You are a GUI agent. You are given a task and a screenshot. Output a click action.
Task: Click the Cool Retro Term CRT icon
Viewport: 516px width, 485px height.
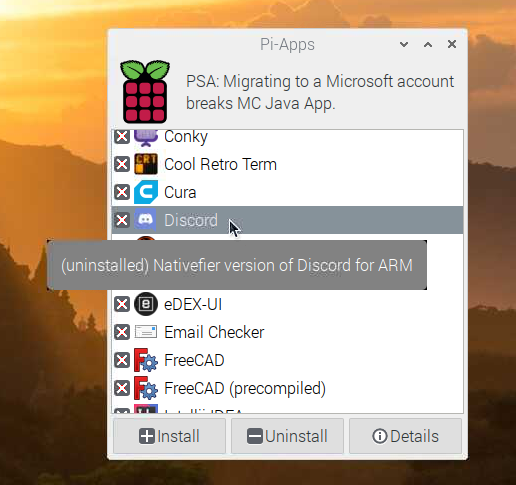click(146, 164)
